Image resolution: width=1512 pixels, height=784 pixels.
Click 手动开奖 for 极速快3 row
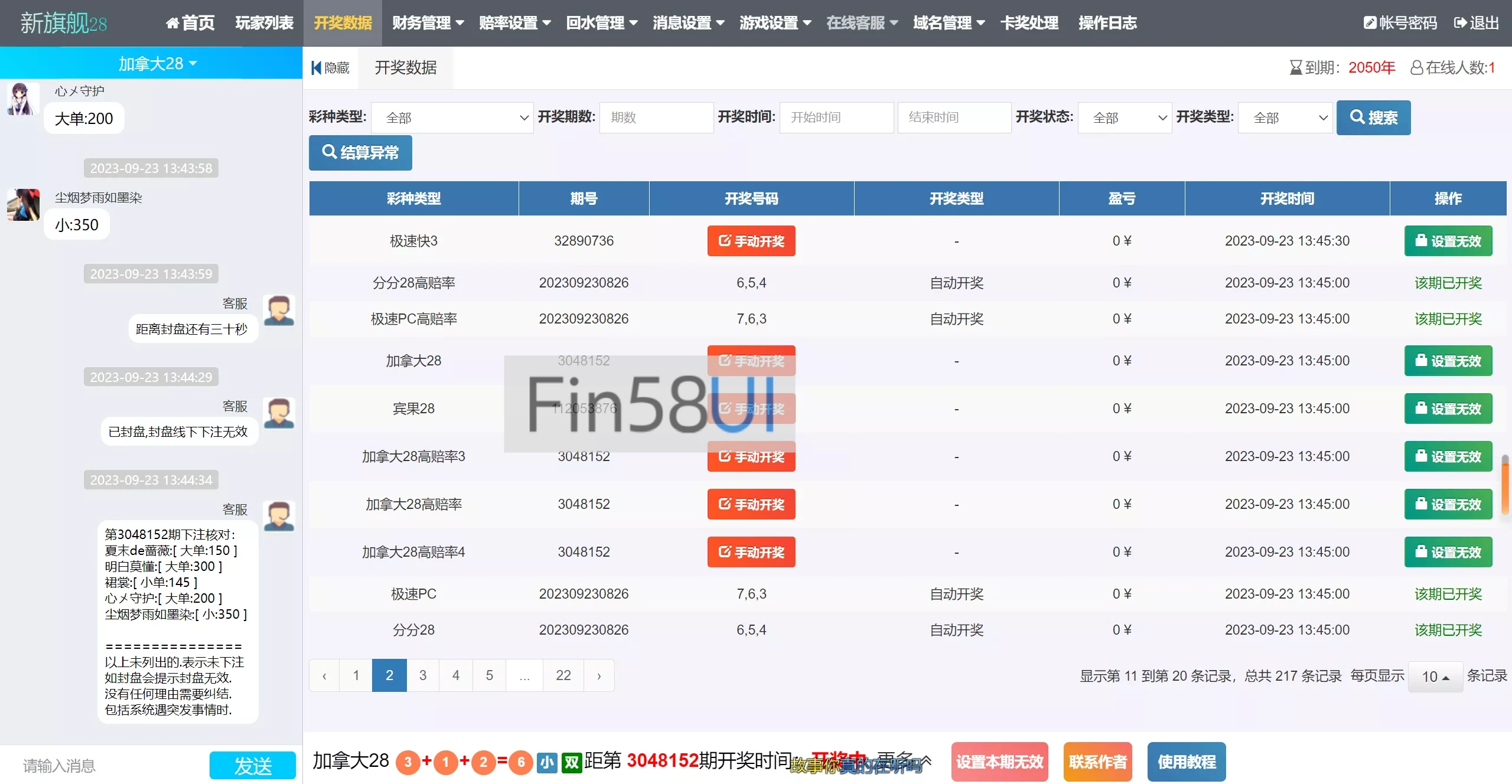click(x=751, y=241)
